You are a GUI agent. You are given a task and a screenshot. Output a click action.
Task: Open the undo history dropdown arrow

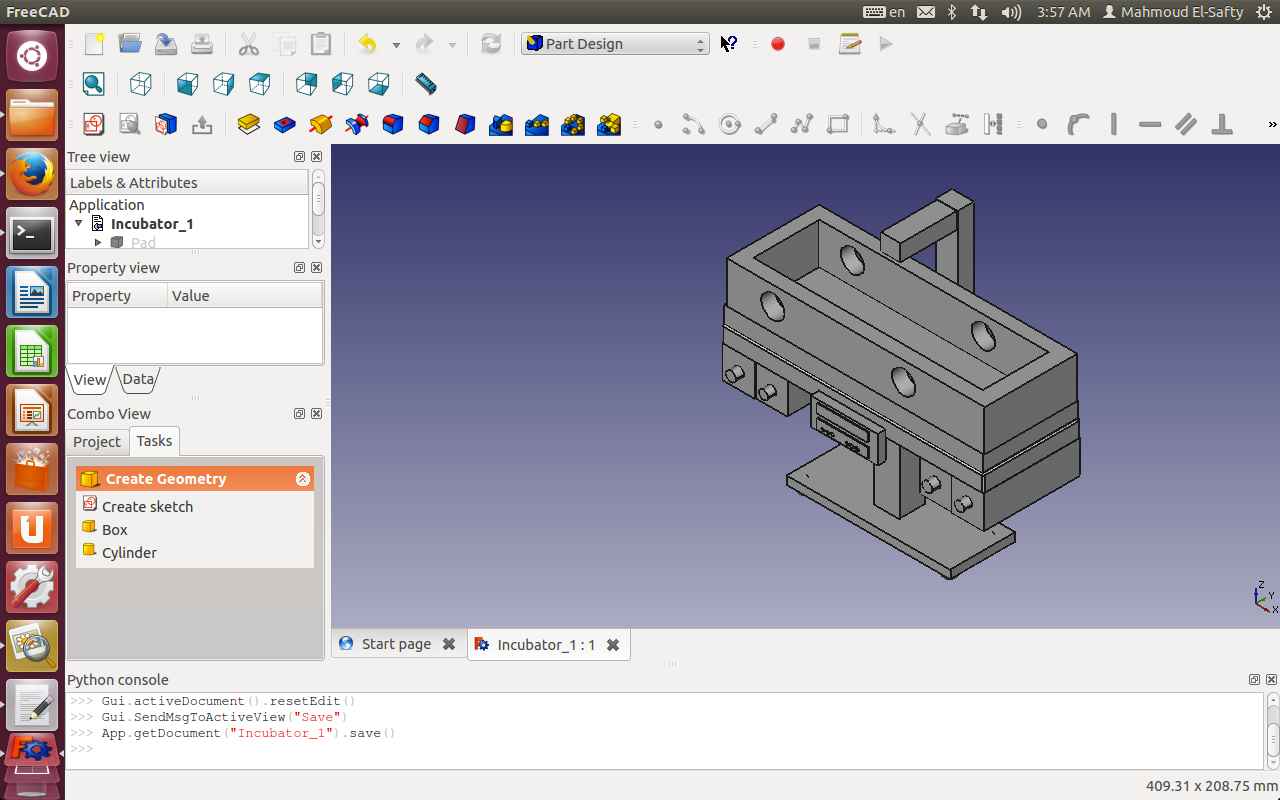396,45
